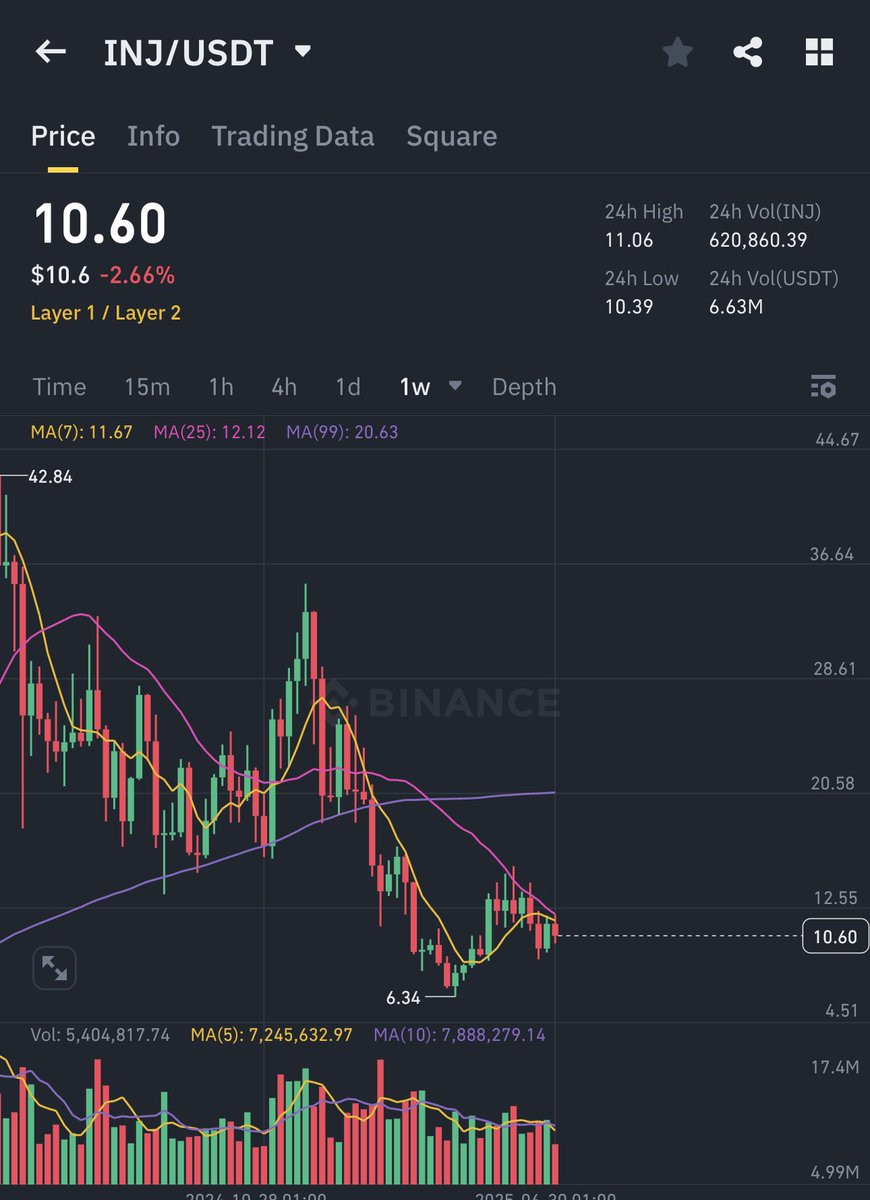Switch to the Info tab
This screenshot has height=1200, width=870.
coord(153,136)
